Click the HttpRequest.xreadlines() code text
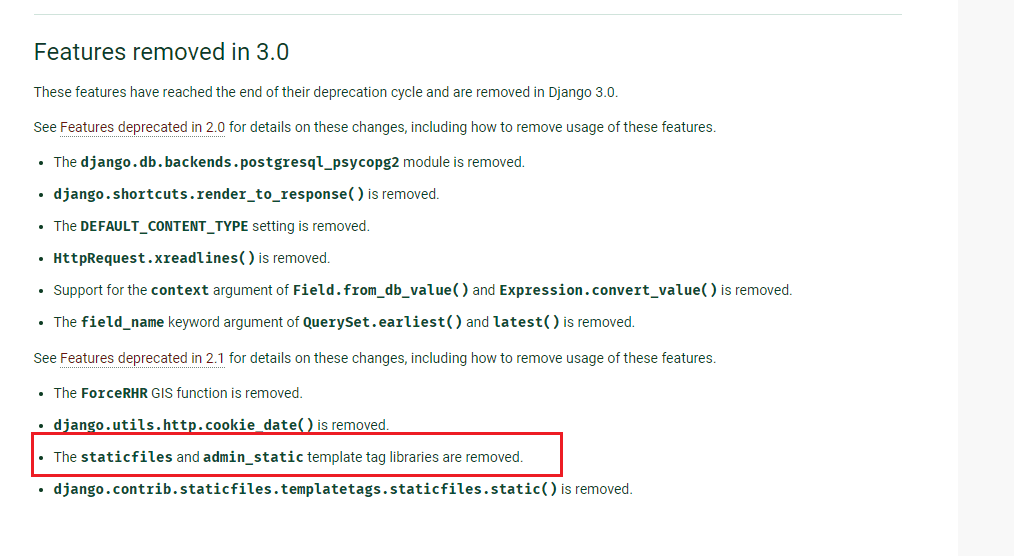 (x=155, y=259)
